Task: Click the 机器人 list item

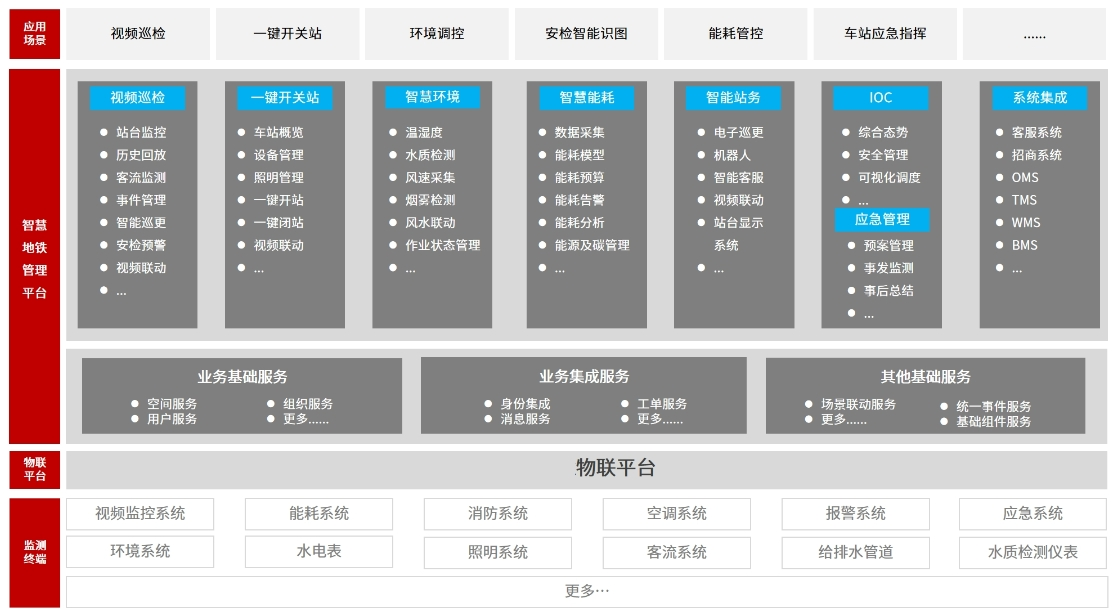Action: (732, 155)
